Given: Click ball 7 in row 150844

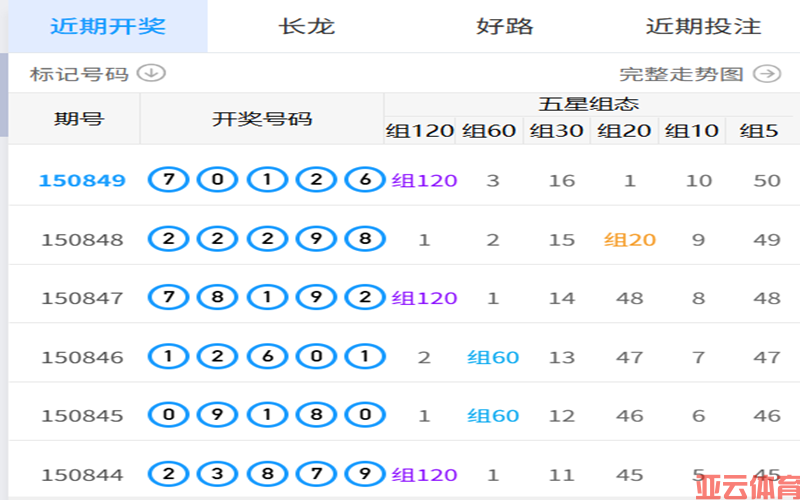Looking at the screenshot, I should point(316,474).
